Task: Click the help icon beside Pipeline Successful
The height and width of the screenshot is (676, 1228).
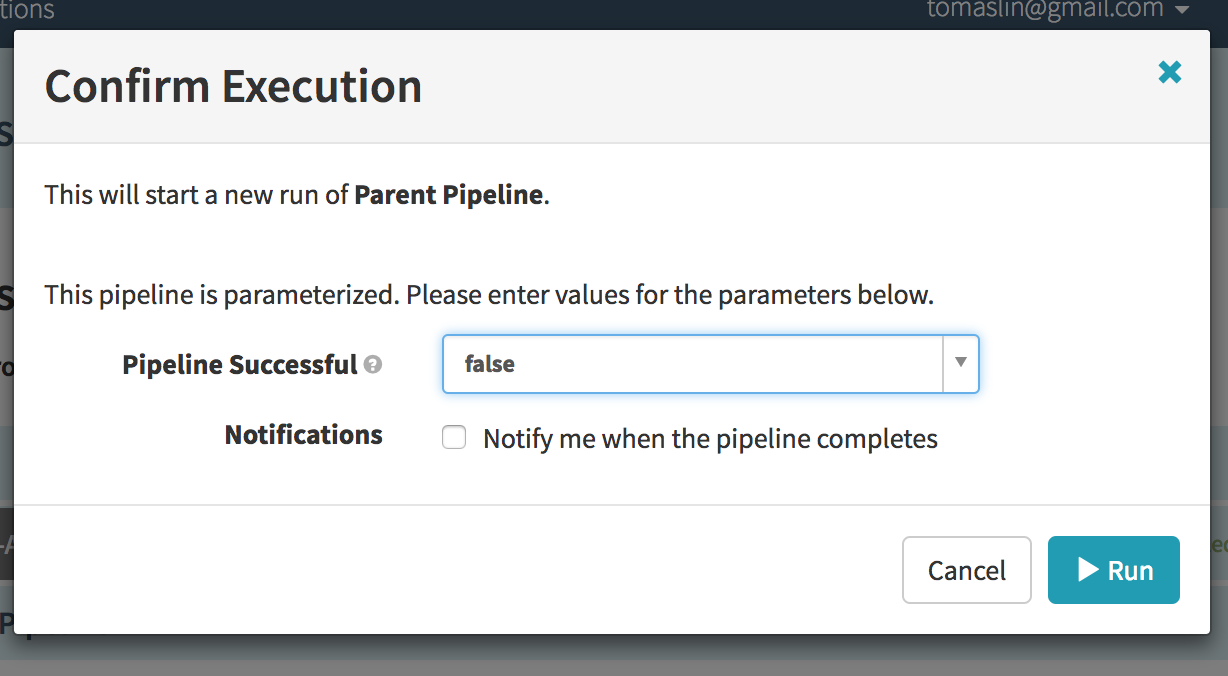Action: point(373,365)
